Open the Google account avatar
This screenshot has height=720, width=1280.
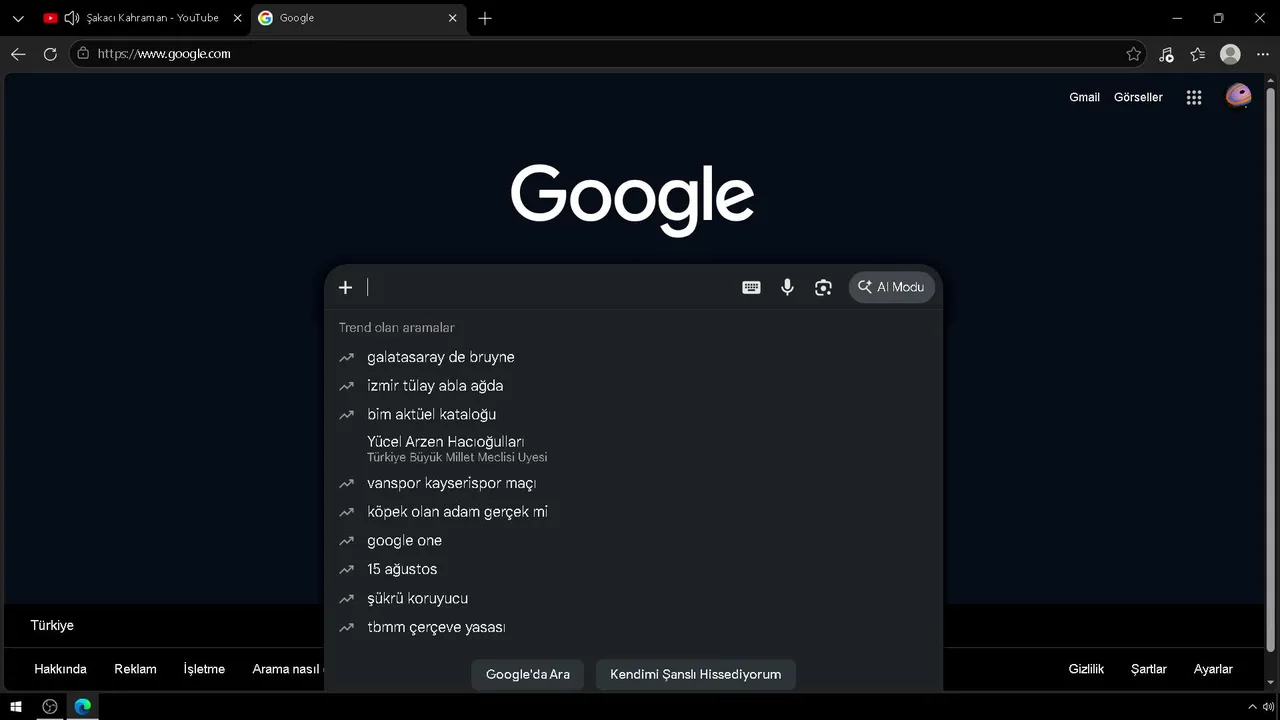pyautogui.click(x=1238, y=96)
